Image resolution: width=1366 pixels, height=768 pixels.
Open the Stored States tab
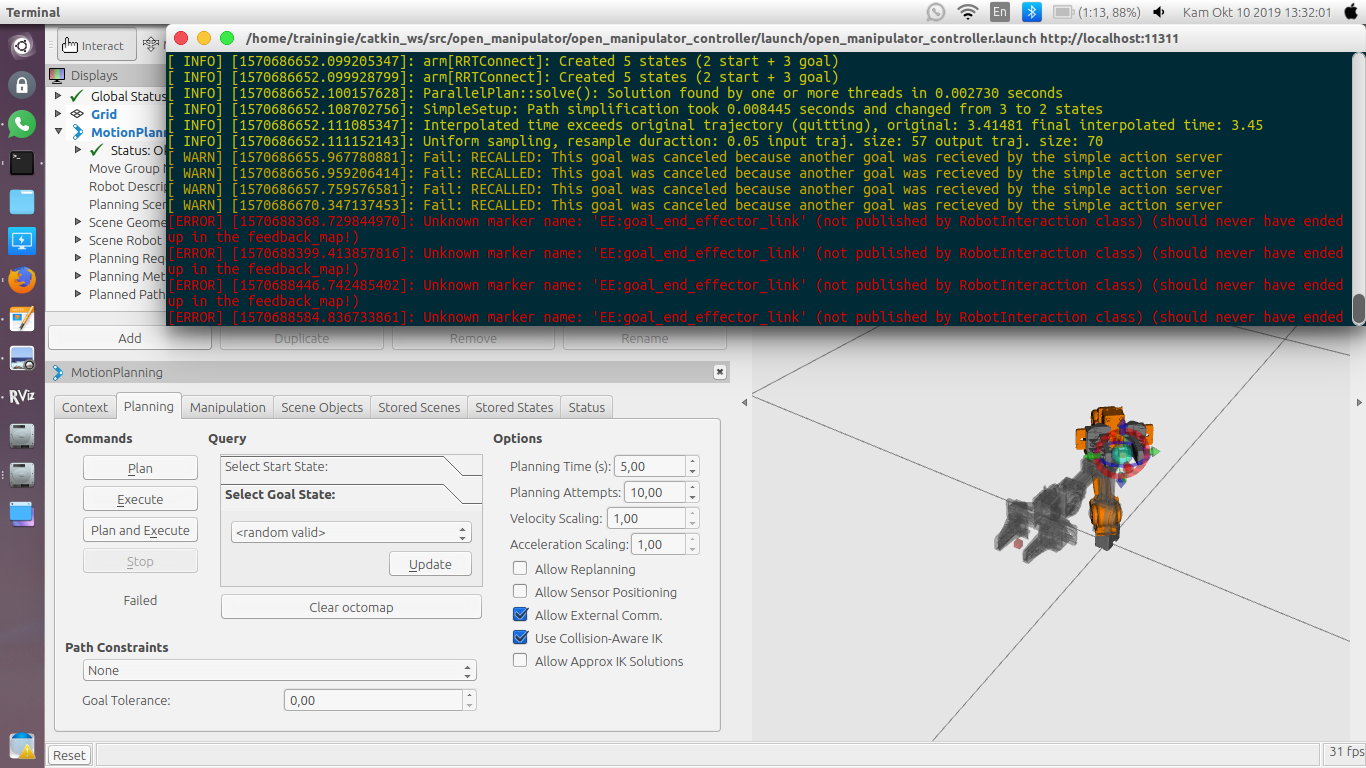tap(514, 407)
